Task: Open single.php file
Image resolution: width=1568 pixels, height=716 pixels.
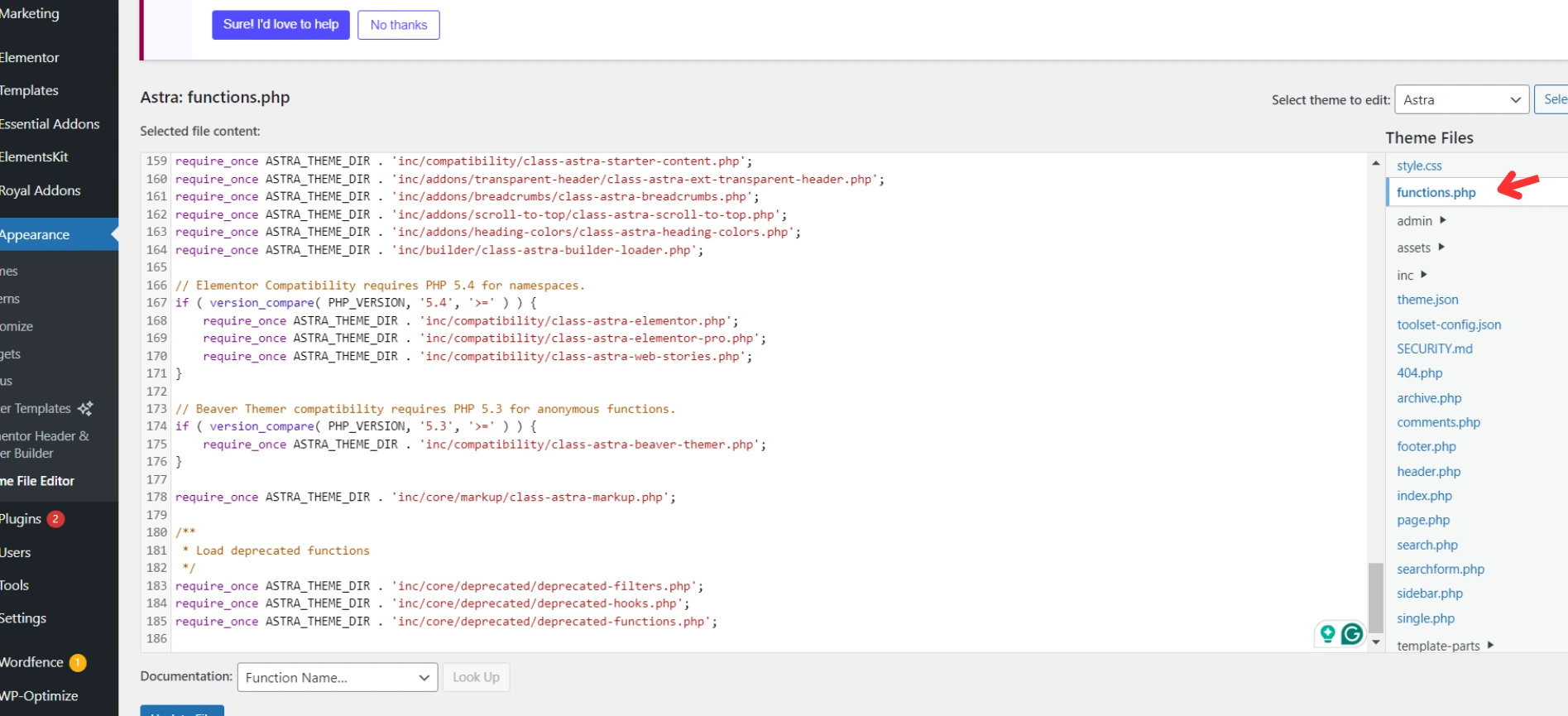Action: [1426, 618]
